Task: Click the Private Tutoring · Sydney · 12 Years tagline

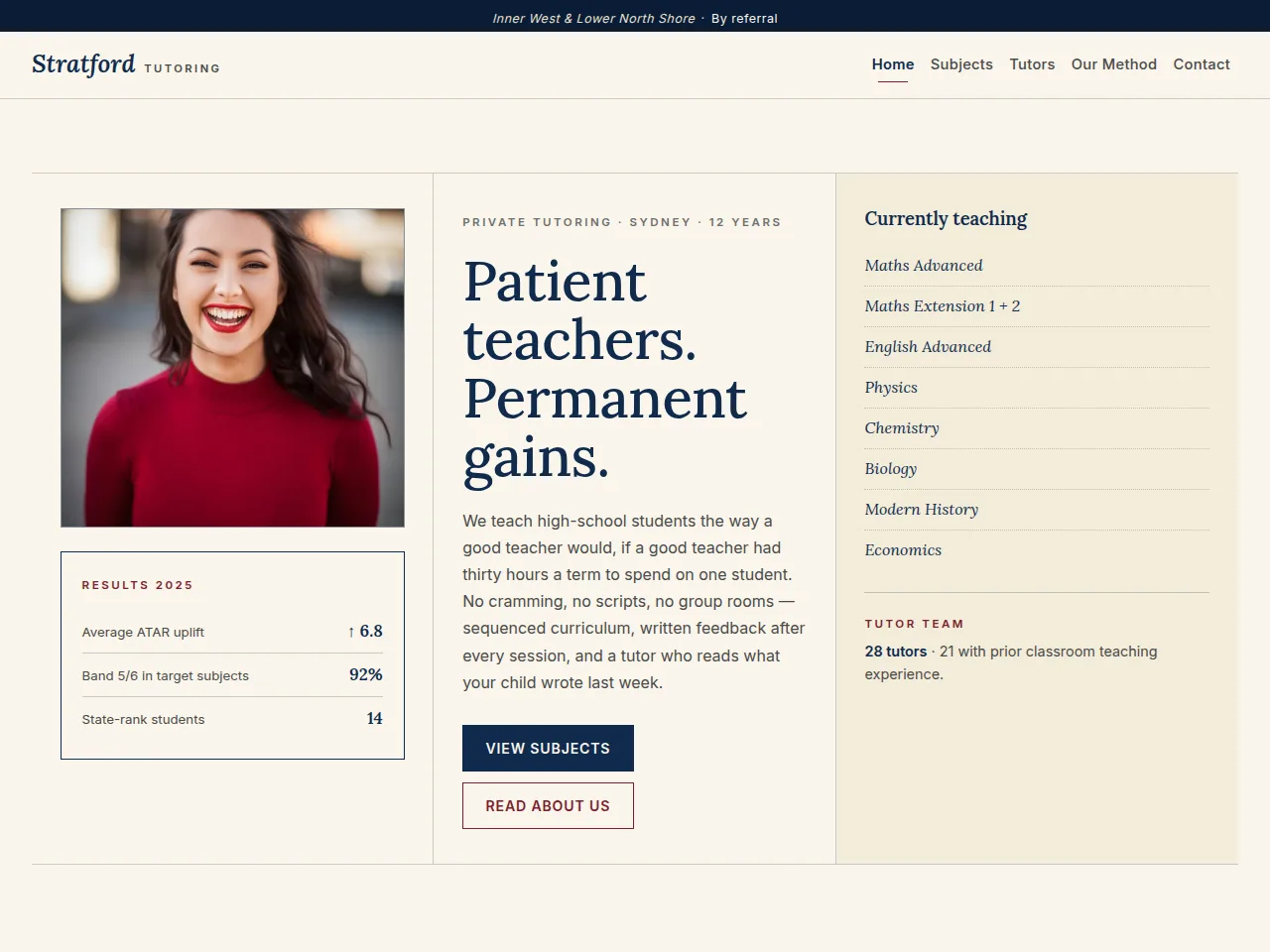Action: [x=621, y=222]
